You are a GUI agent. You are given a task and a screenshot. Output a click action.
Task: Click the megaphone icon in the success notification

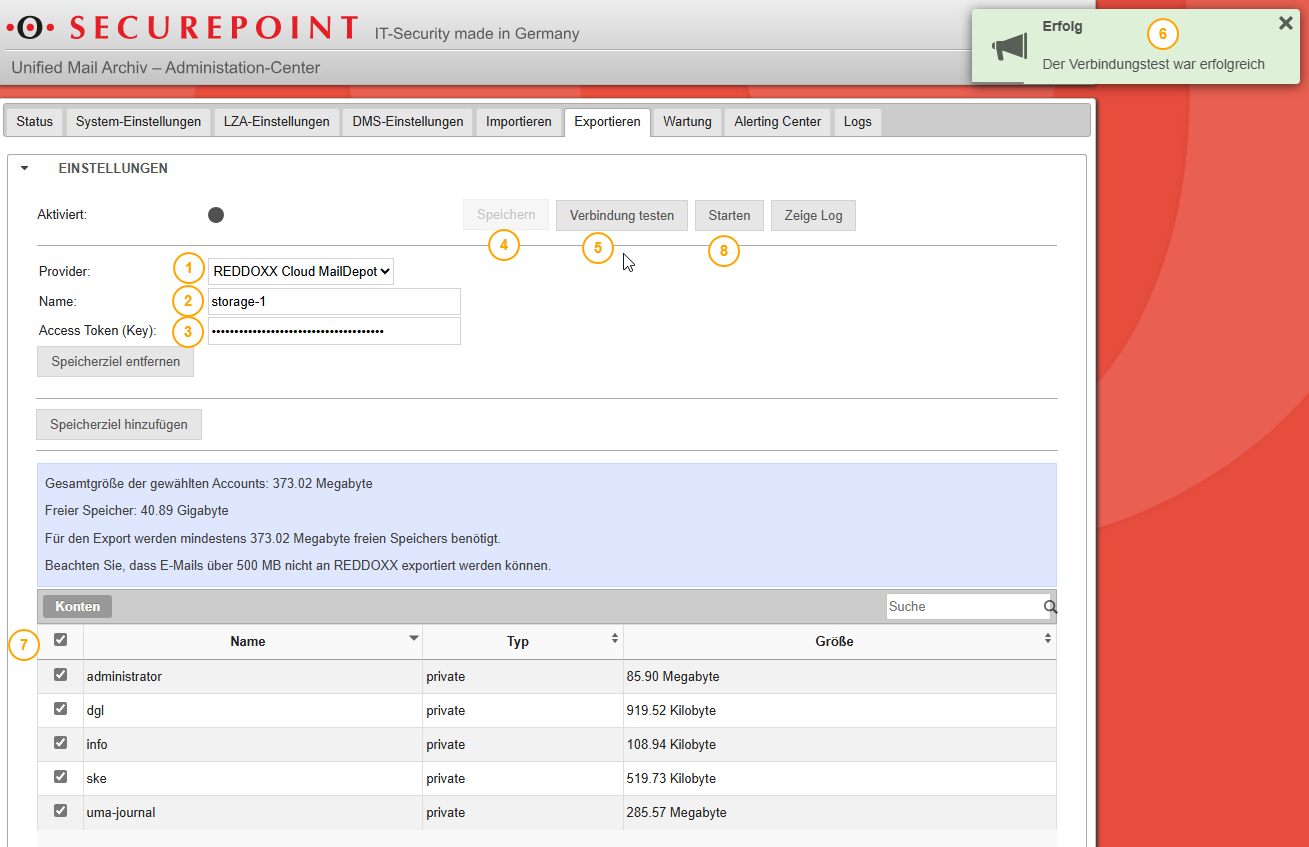pyautogui.click(x=1009, y=45)
